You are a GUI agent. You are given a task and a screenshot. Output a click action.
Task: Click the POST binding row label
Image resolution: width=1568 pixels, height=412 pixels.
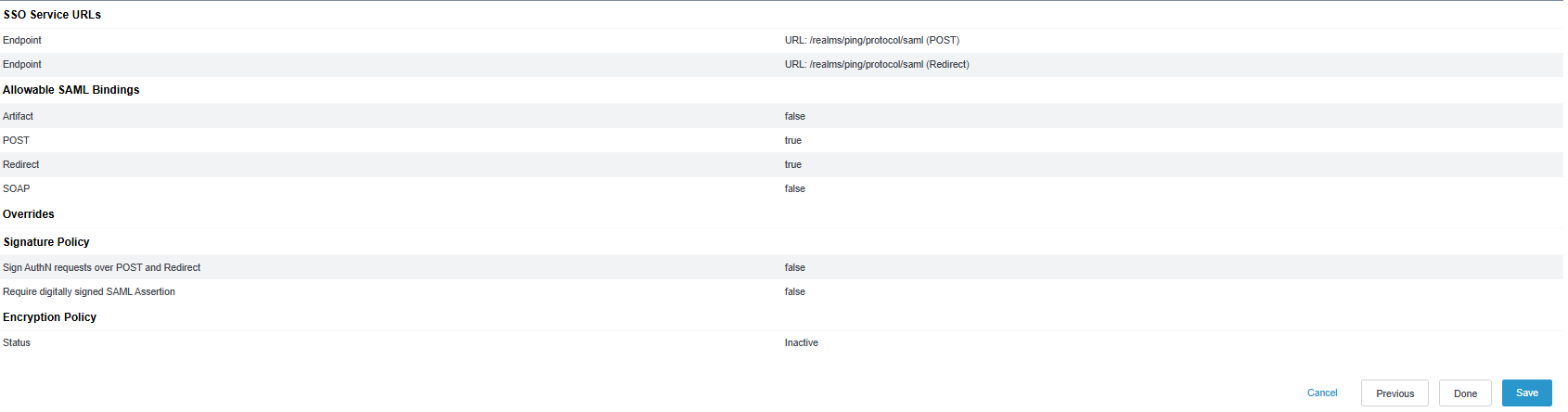tap(16, 140)
